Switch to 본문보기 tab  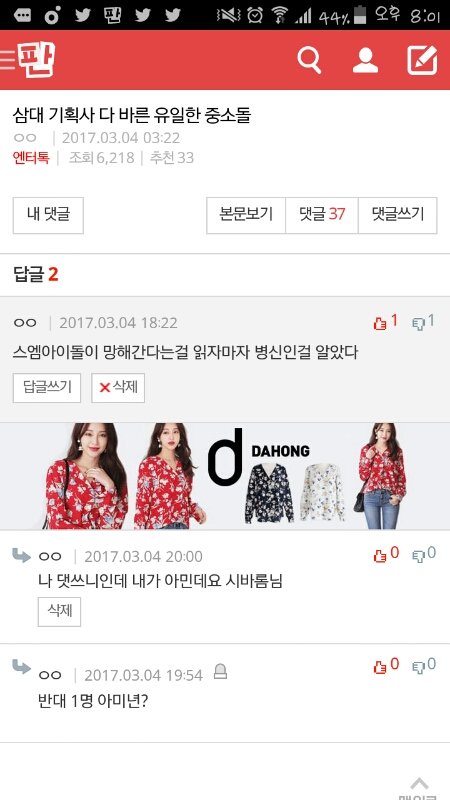click(x=246, y=215)
